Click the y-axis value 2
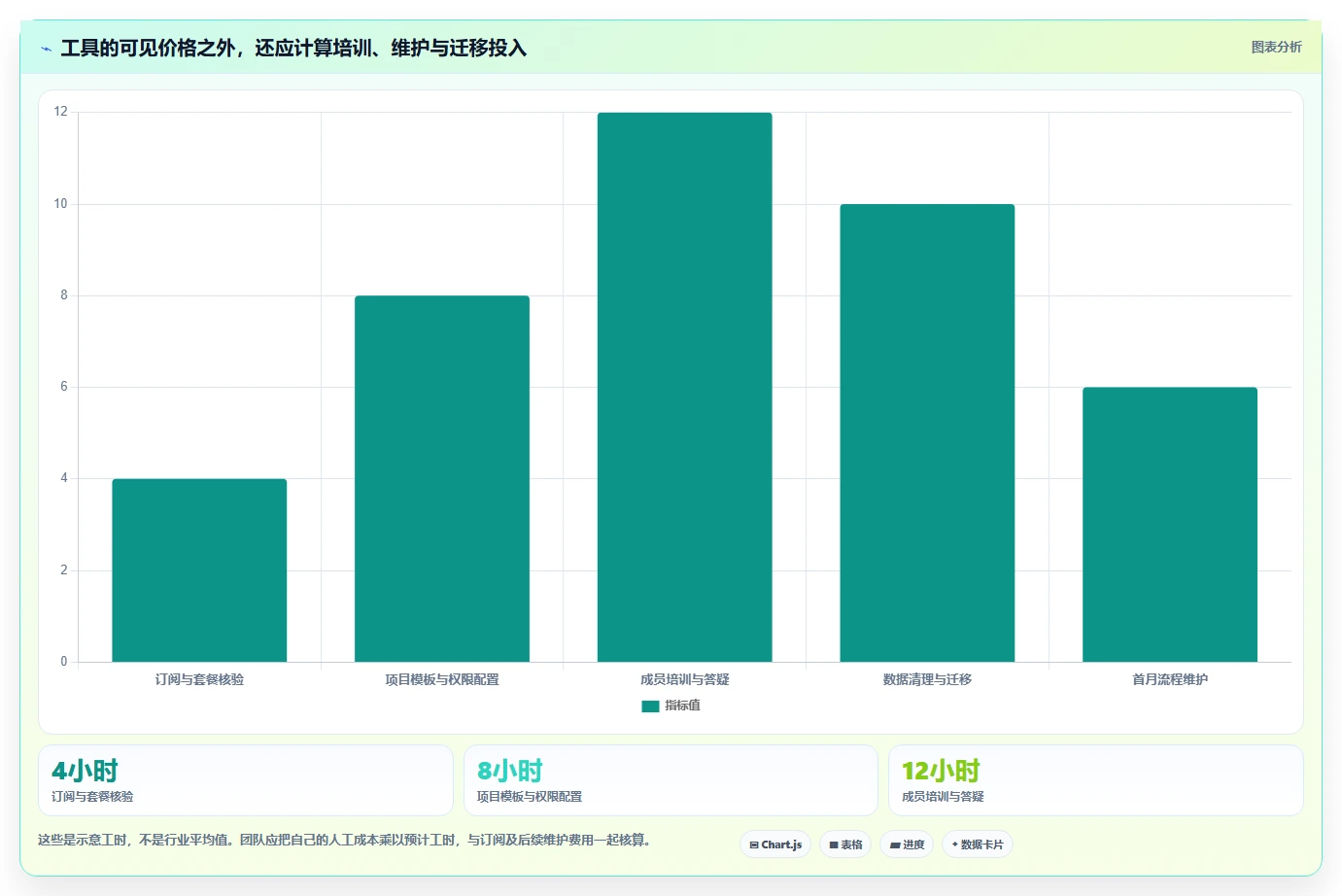Screen dimensions: 1342x896 pos(64,570)
